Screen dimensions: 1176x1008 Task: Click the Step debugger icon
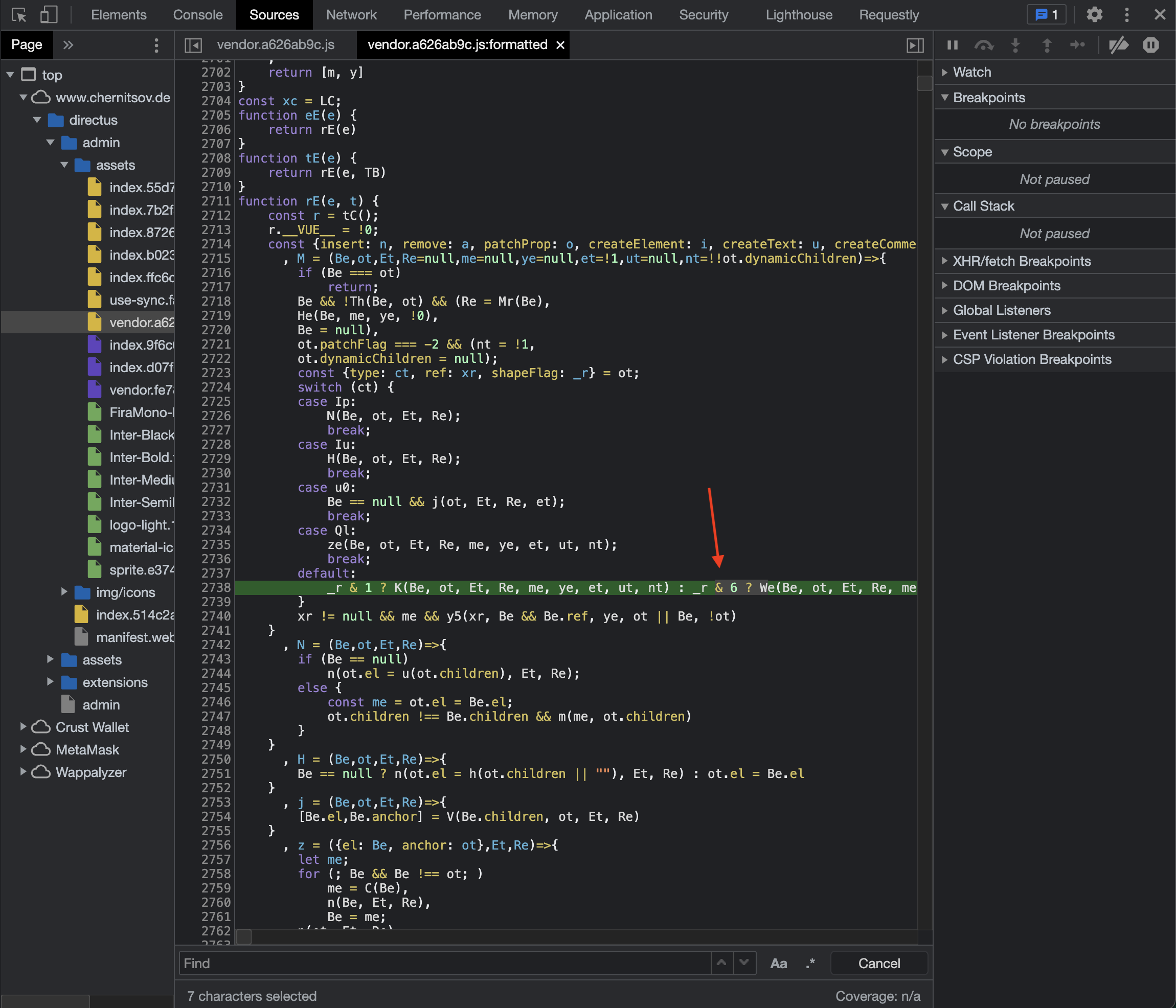(1077, 45)
